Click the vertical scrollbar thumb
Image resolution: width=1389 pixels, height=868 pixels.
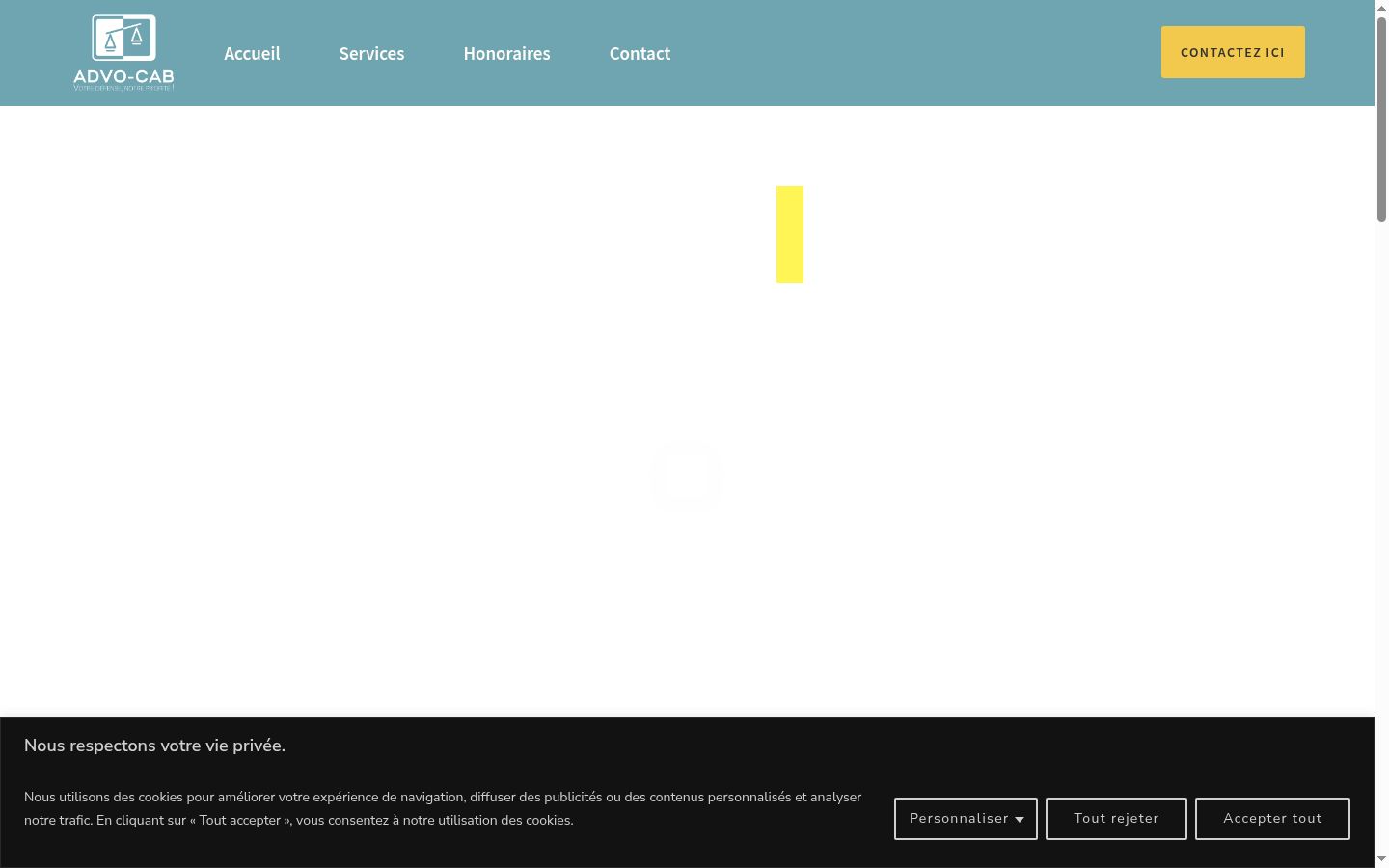(x=1381, y=119)
